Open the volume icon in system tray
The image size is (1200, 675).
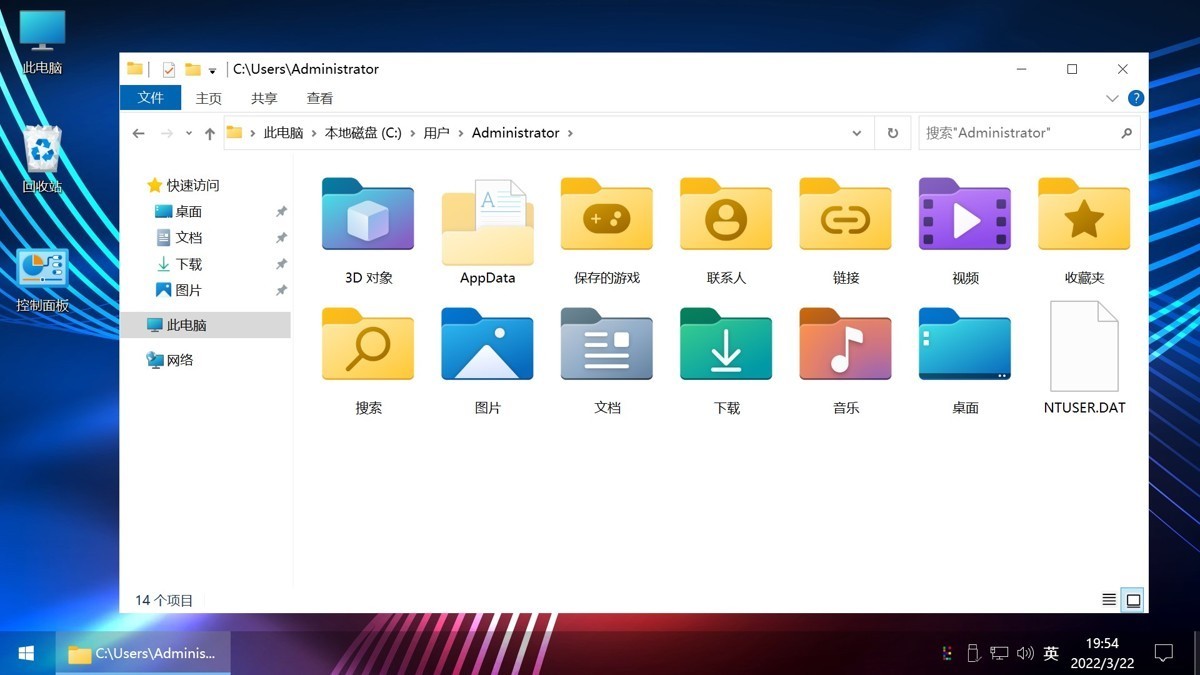pos(1025,652)
